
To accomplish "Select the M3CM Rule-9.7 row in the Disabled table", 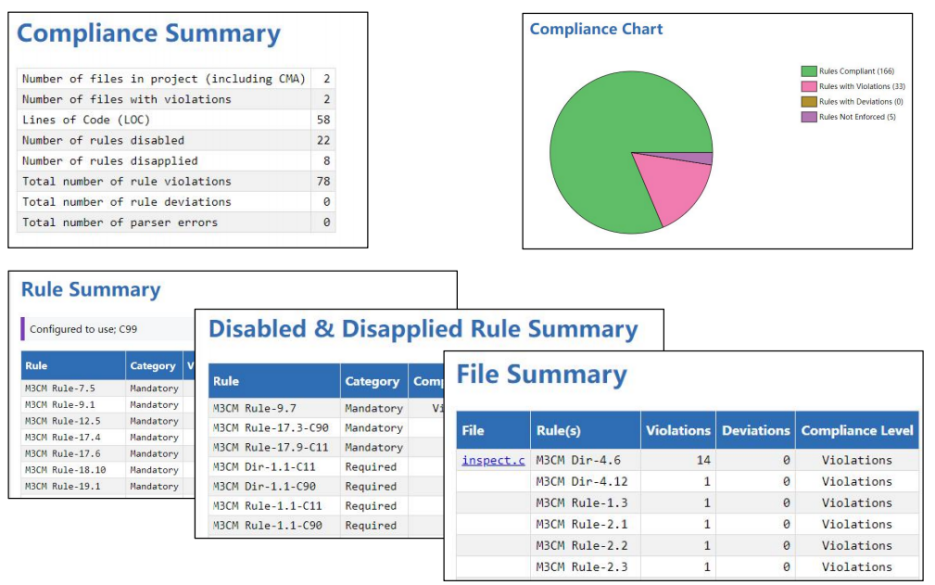I will tap(253, 408).
